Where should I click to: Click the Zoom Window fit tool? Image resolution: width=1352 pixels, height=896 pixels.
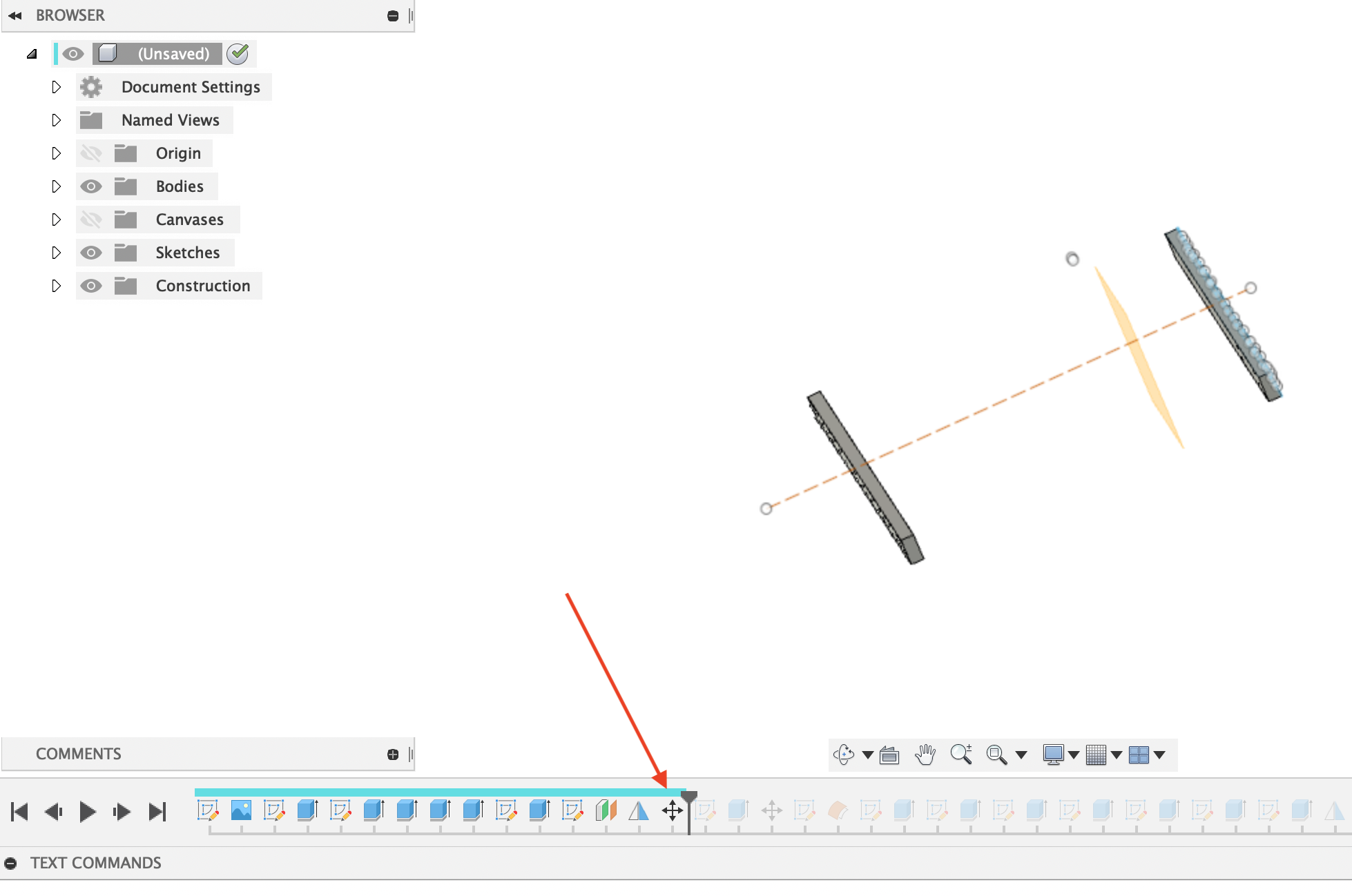[x=996, y=754]
